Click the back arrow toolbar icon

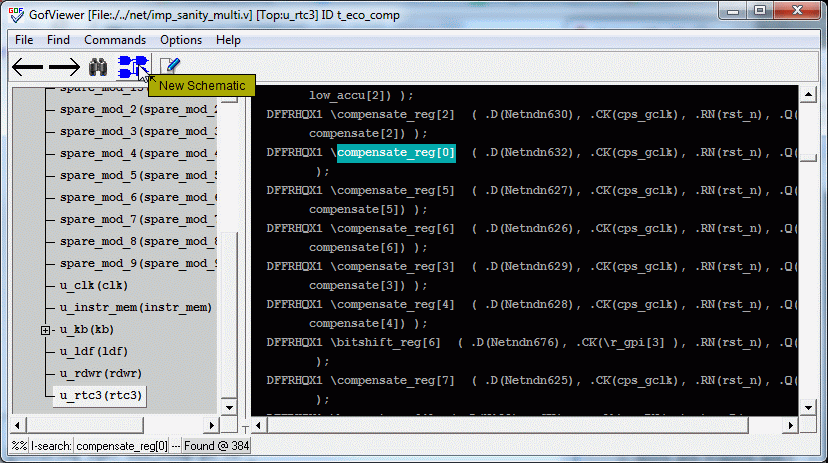click(27, 67)
